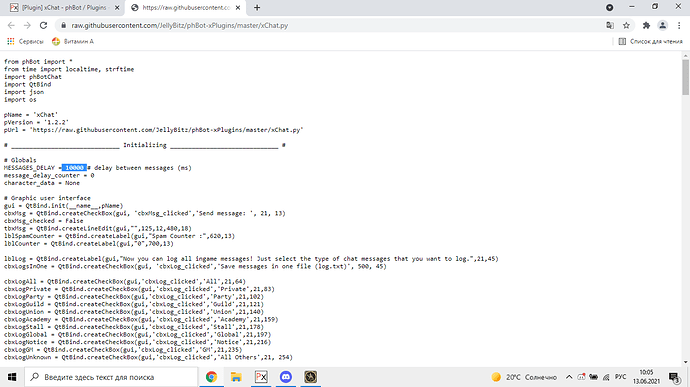
Task: Open the Список для чтения reading list
Action: point(650,41)
